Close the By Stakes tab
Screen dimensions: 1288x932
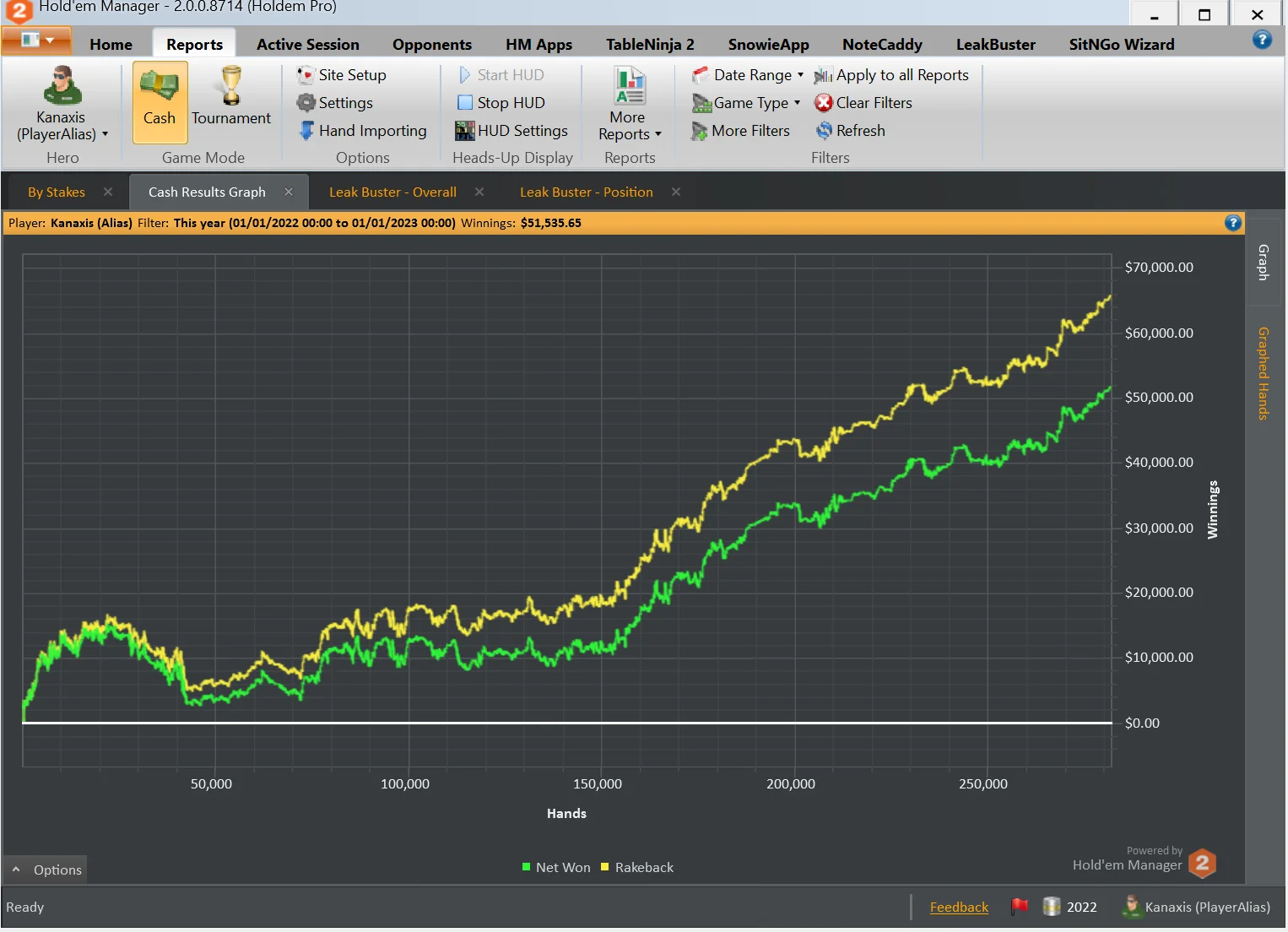pyautogui.click(x=108, y=192)
